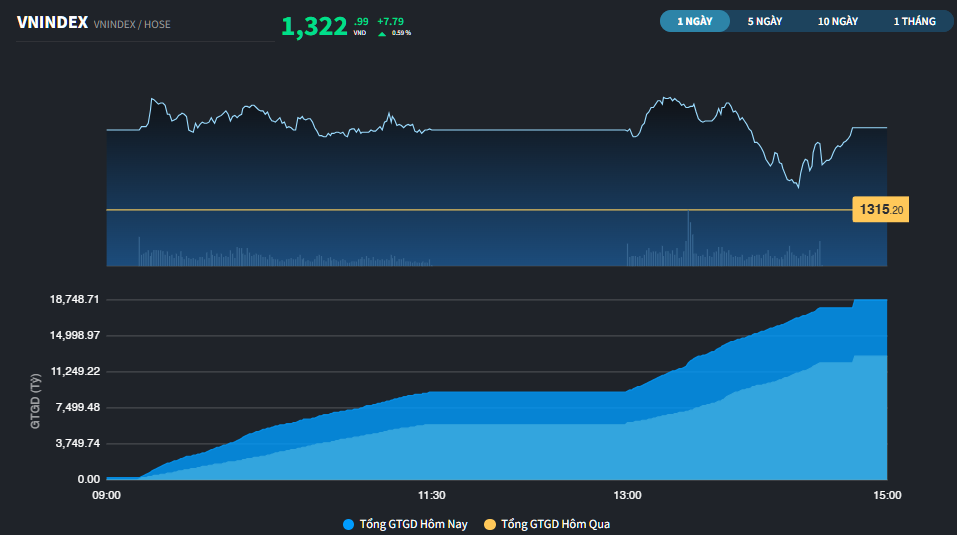Click the 11:30 time axis marker
The width and height of the screenshot is (957, 535).
431,495
